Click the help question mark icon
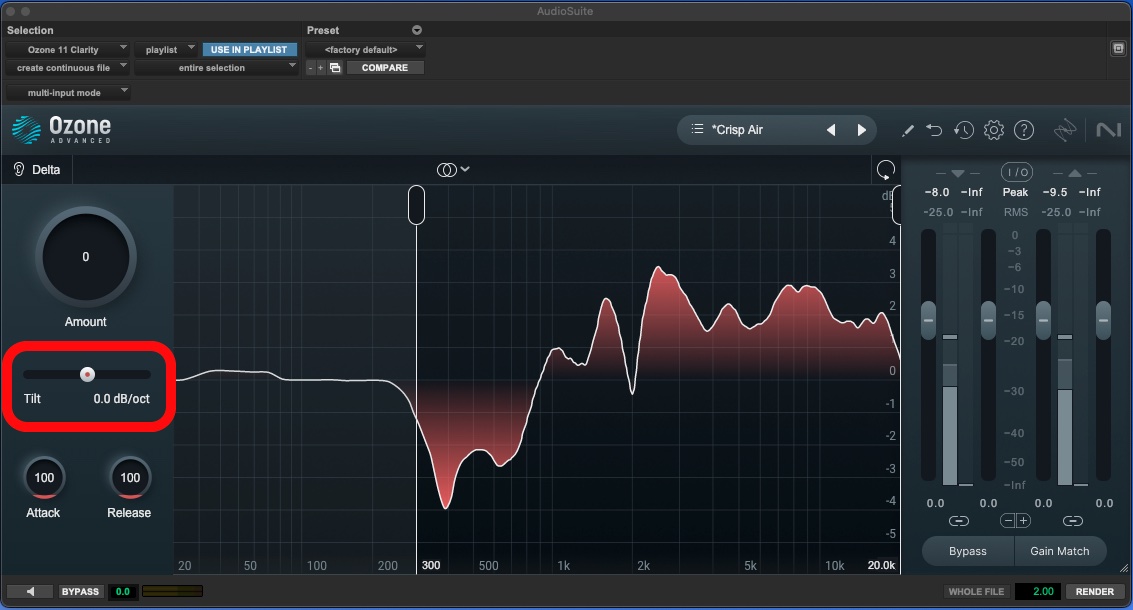The height and width of the screenshot is (610, 1133). [x=1023, y=130]
